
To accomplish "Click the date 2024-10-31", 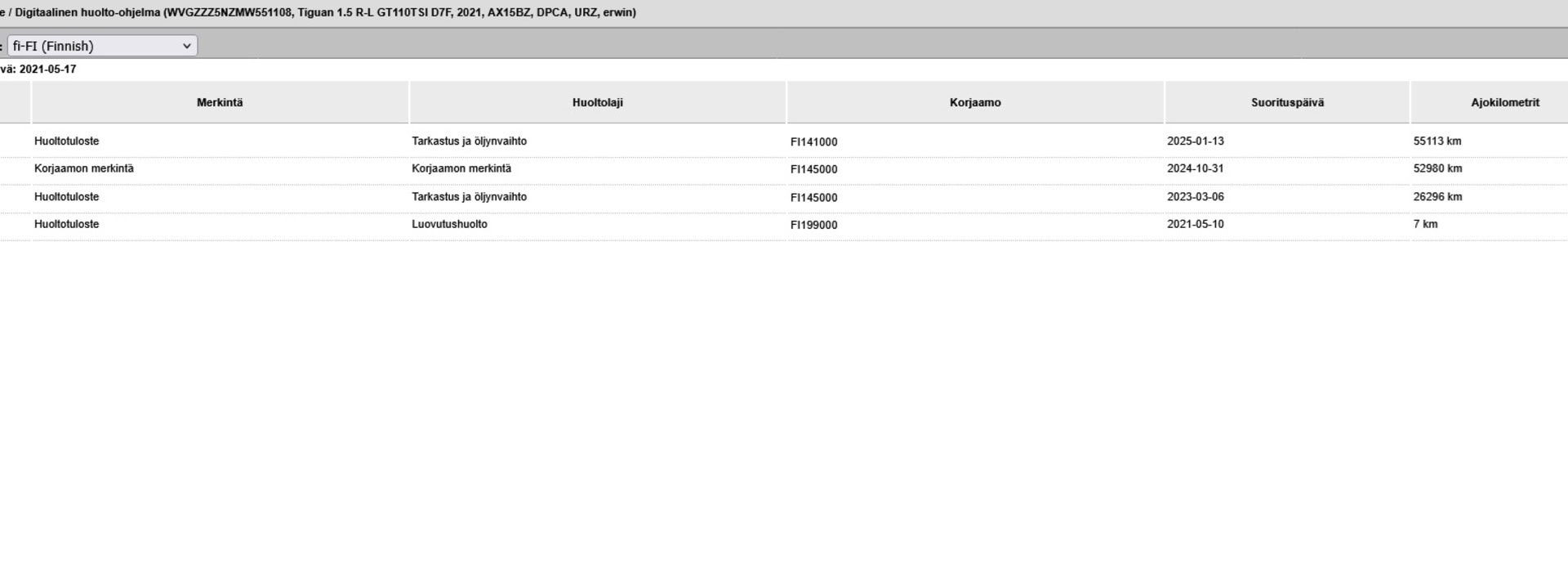I will [x=1196, y=168].
